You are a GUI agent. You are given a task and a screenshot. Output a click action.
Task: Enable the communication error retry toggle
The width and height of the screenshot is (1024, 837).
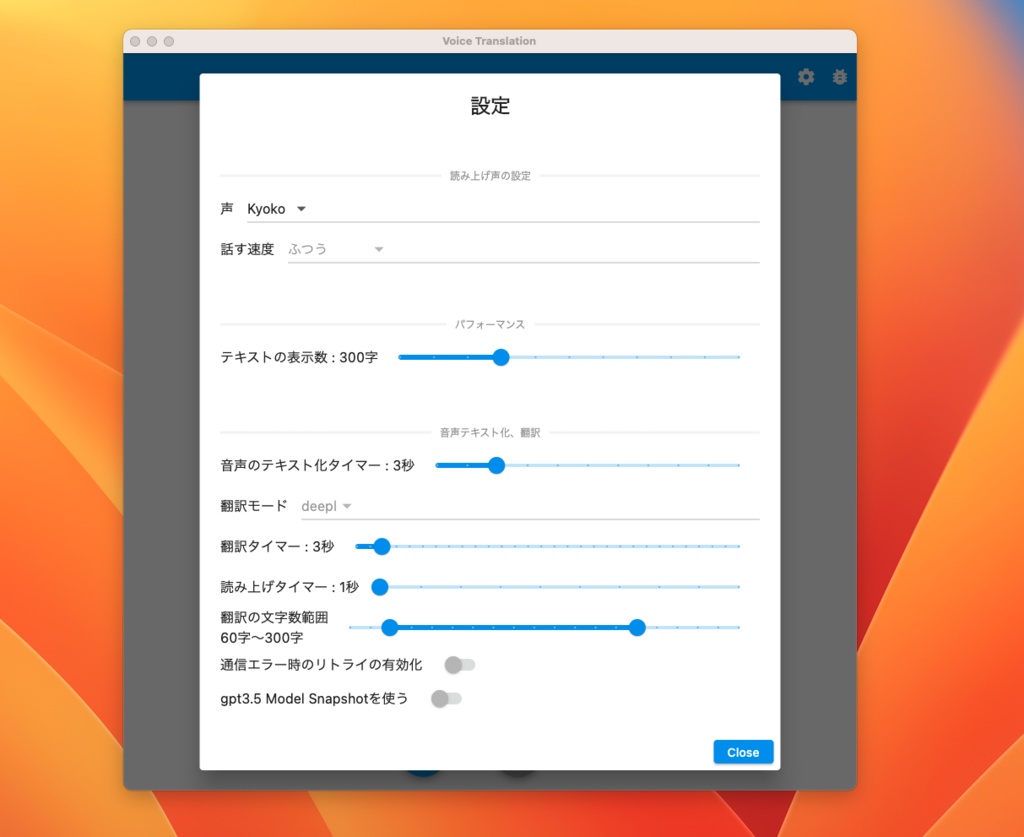(459, 664)
